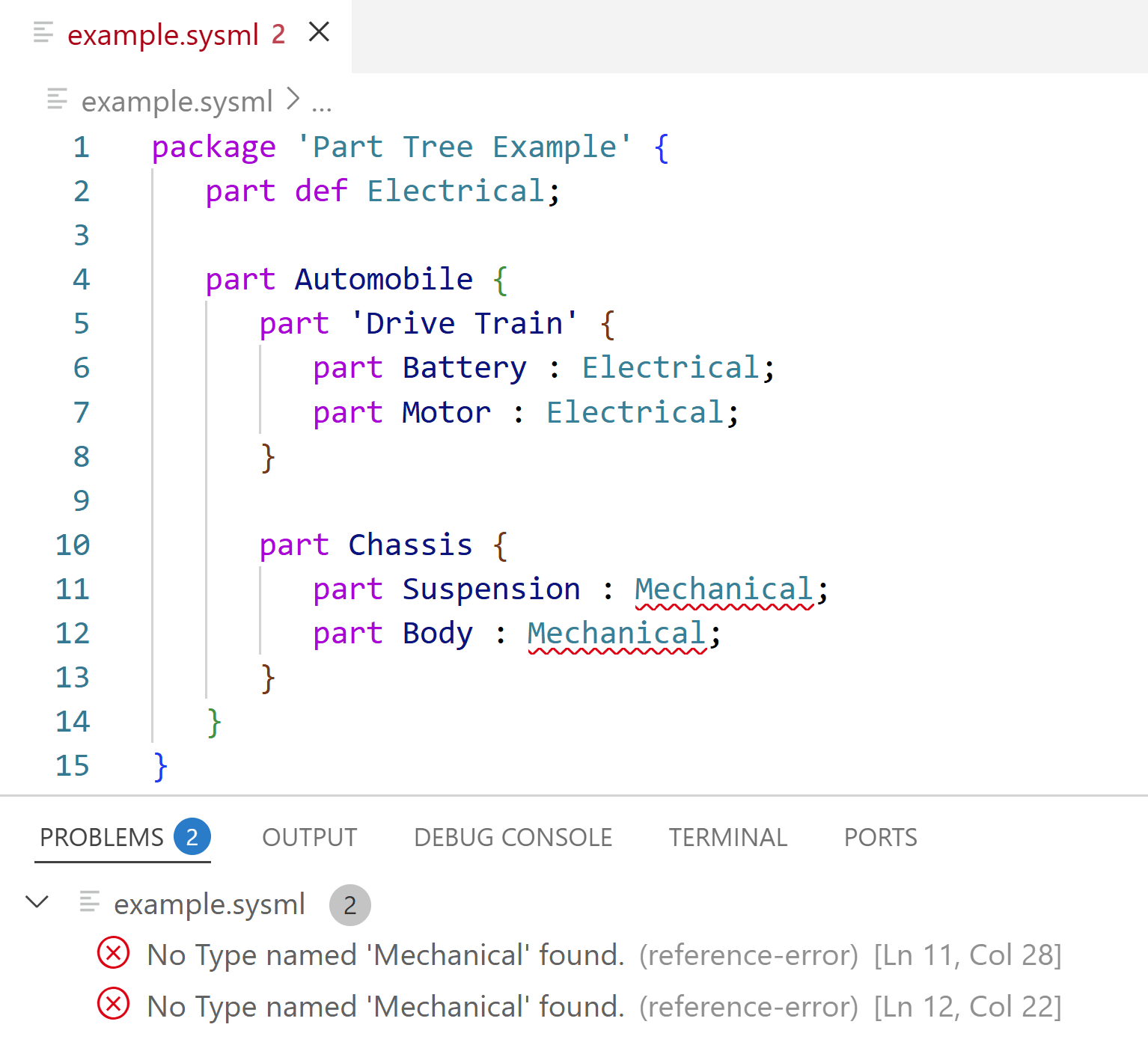Viewport: 1148px width, 1060px height.
Task: Switch to the Output panel tab
Action: [x=309, y=837]
